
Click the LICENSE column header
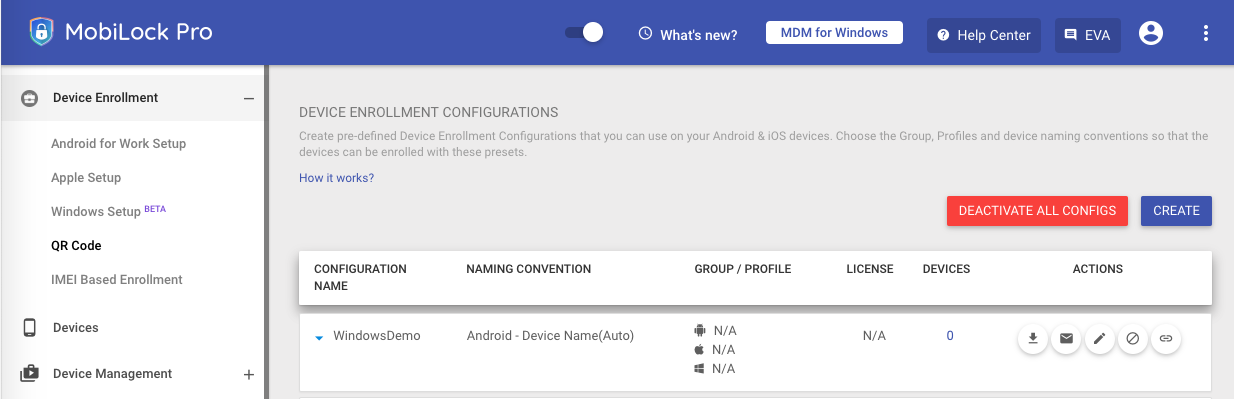[x=870, y=269]
